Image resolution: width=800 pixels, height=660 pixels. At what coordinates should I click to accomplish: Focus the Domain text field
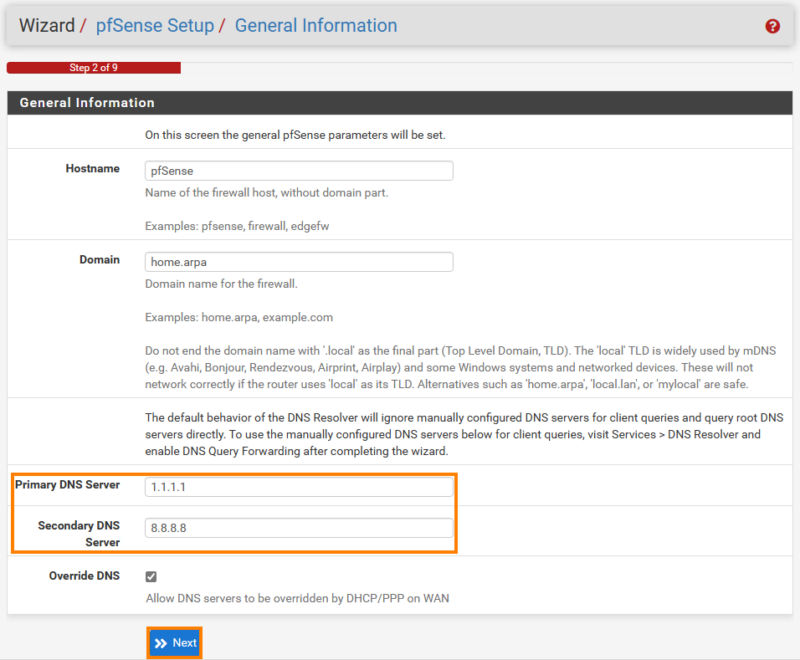(x=299, y=262)
